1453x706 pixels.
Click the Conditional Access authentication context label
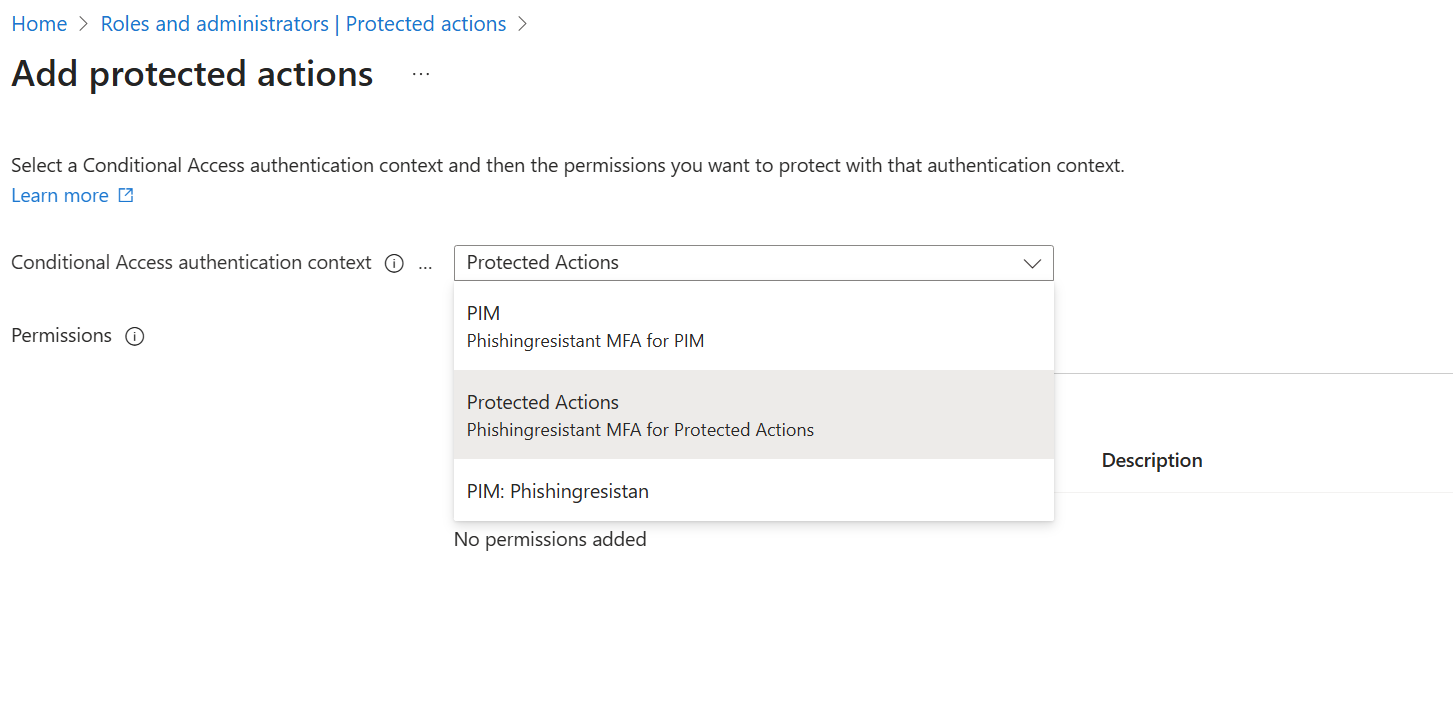tap(191, 263)
